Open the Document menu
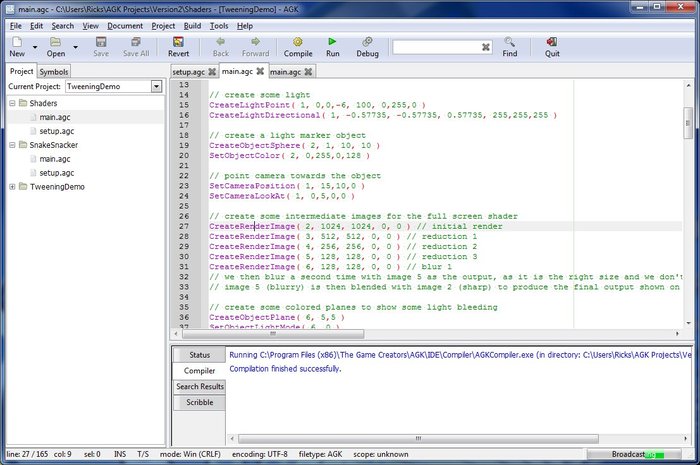 pyautogui.click(x=125, y=26)
